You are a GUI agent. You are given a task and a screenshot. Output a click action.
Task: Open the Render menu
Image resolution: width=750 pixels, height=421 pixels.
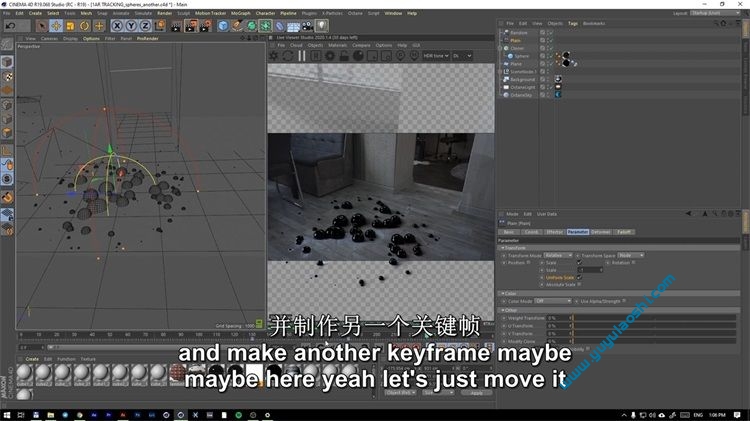tap(164, 13)
